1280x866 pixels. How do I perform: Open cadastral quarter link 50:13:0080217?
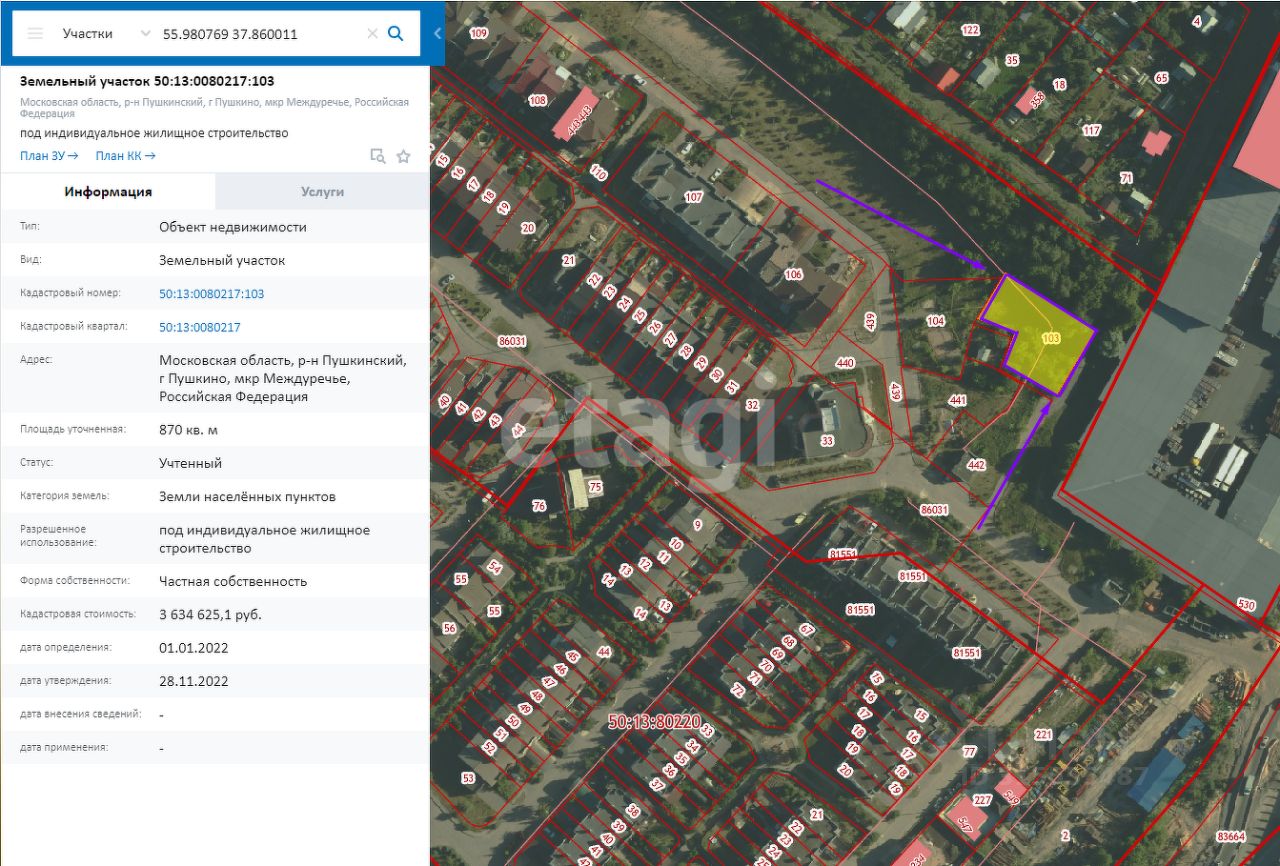tap(199, 327)
